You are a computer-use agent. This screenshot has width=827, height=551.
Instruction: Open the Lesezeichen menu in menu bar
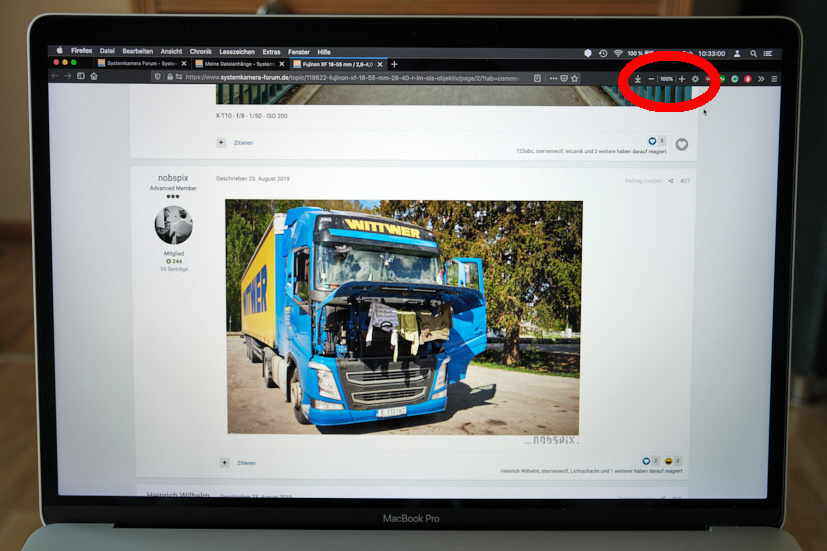[x=238, y=52]
